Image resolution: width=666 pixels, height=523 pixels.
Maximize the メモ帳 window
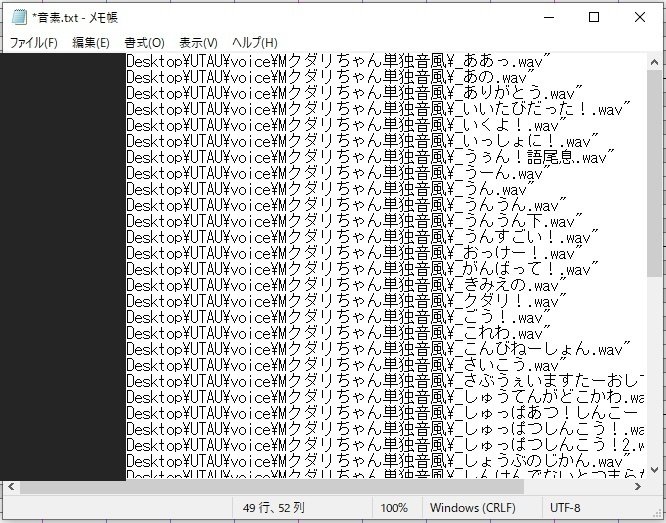pyautogui.click(x=594, y=17)
